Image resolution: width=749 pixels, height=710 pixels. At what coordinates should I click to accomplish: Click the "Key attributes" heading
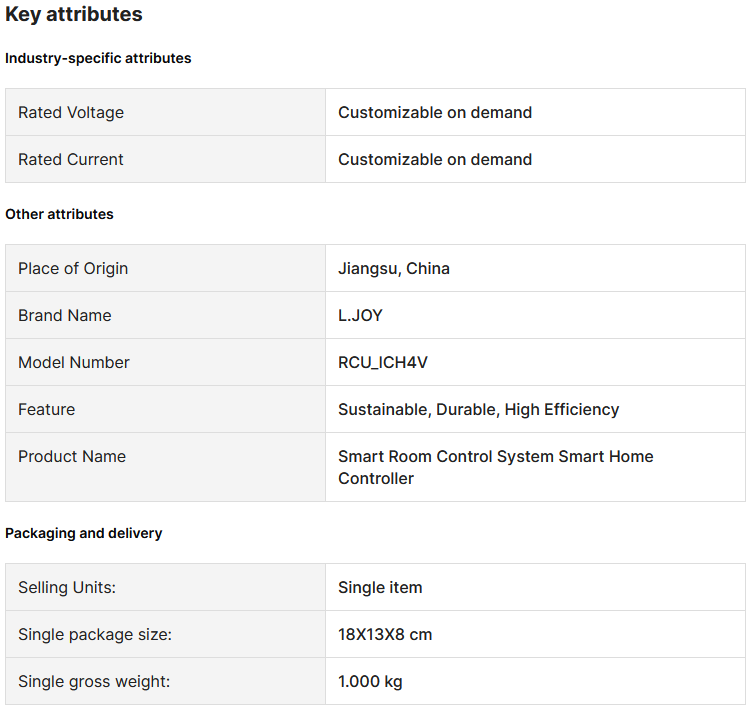tap(74, 14)
